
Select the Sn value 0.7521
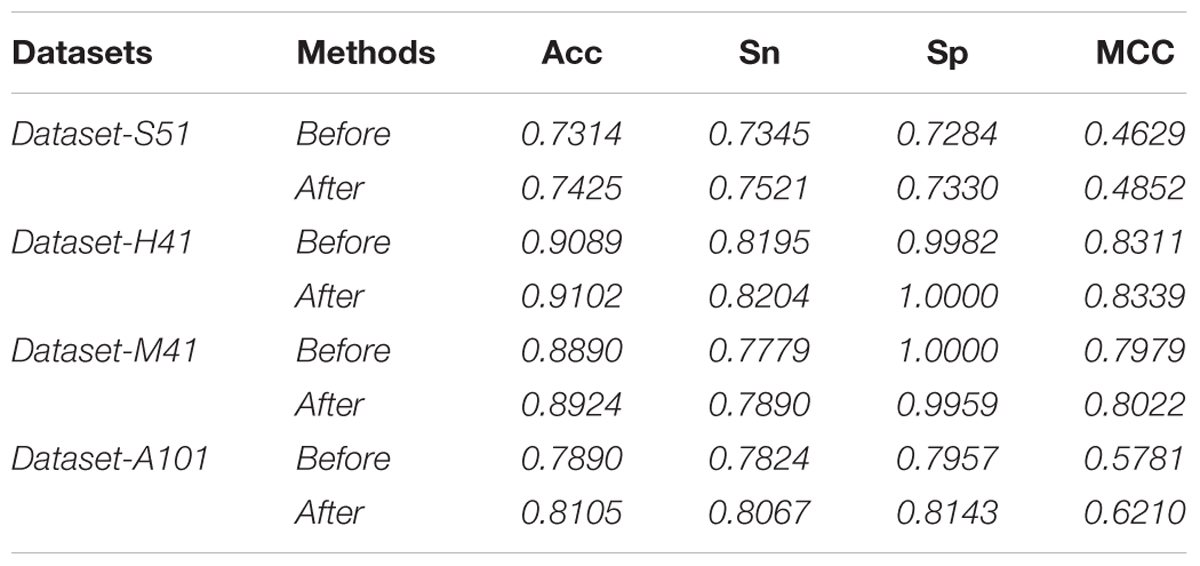click(x=759, y=188)
